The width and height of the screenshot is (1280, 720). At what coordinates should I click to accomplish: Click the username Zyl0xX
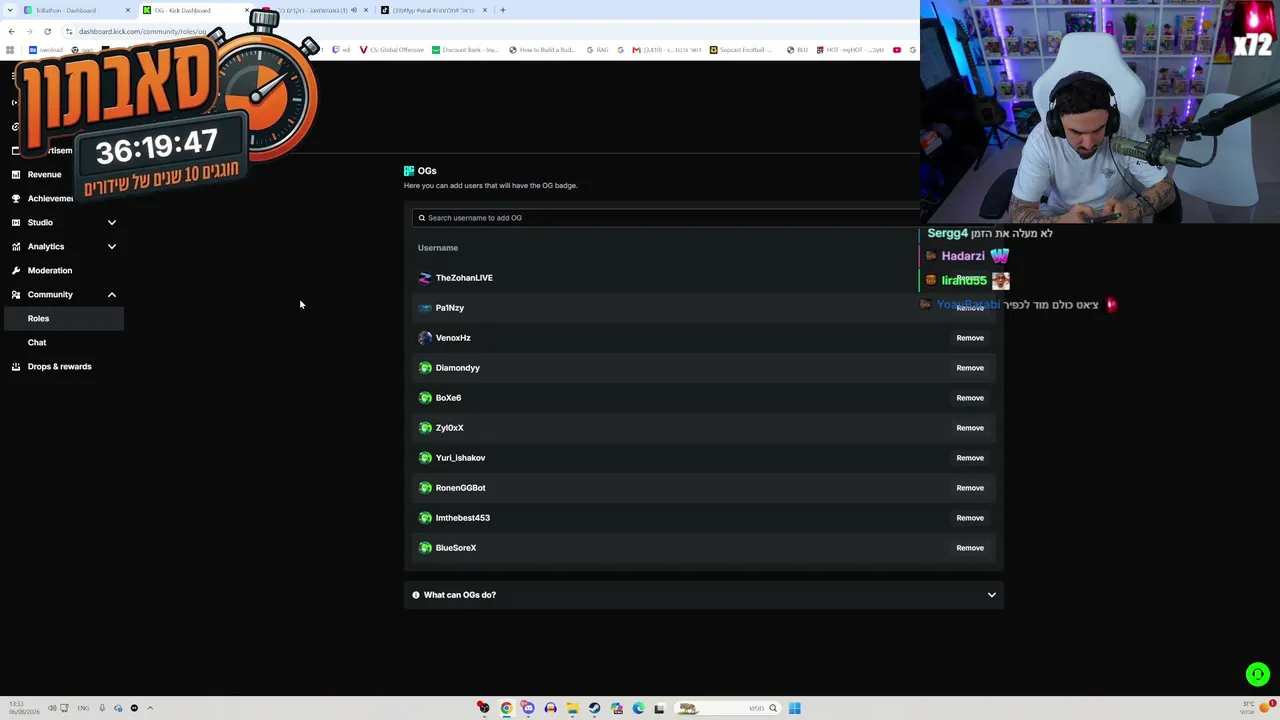click(x=449, y=428)
